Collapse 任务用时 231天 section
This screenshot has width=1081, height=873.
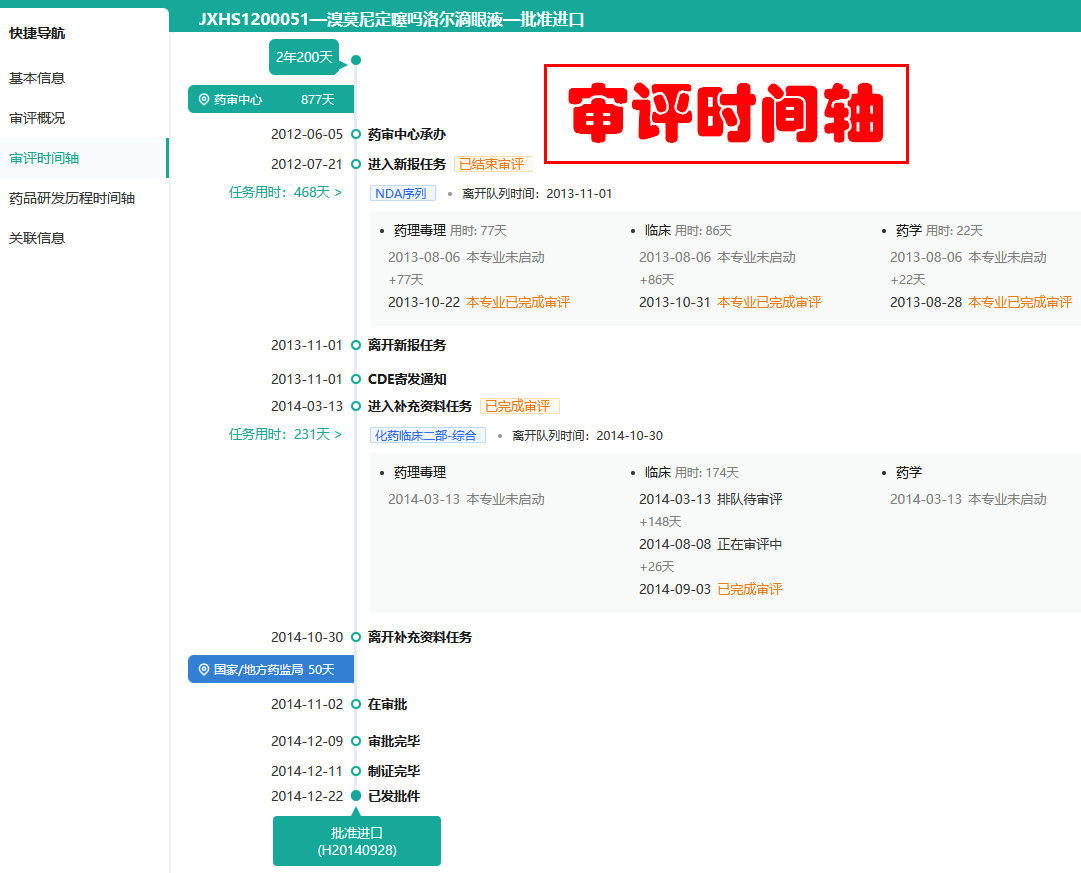[x=285, y=435]
